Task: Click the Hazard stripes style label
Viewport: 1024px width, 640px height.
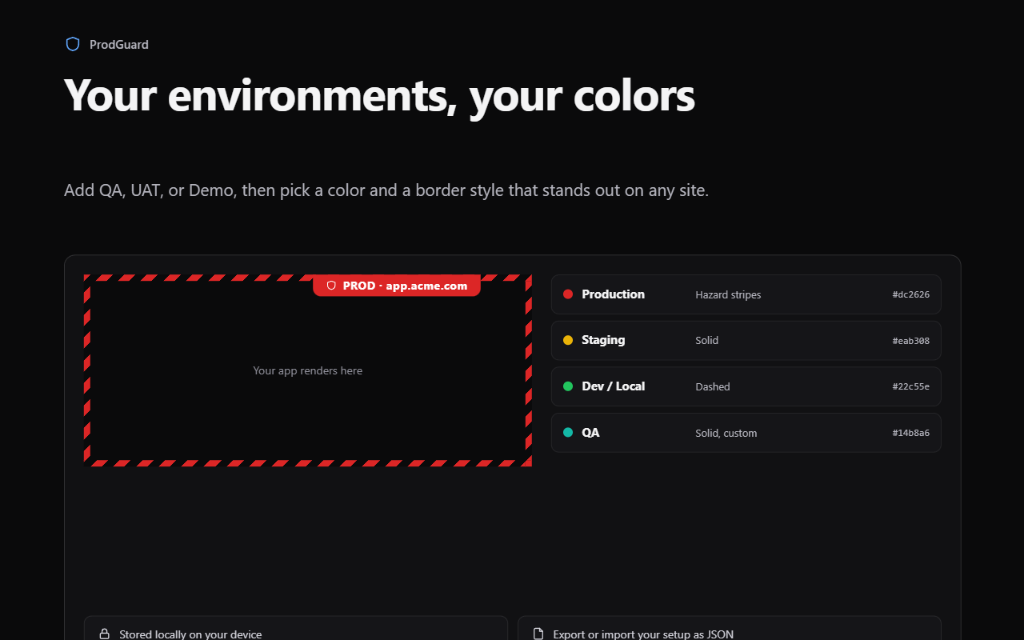Action: click(728, 295)
